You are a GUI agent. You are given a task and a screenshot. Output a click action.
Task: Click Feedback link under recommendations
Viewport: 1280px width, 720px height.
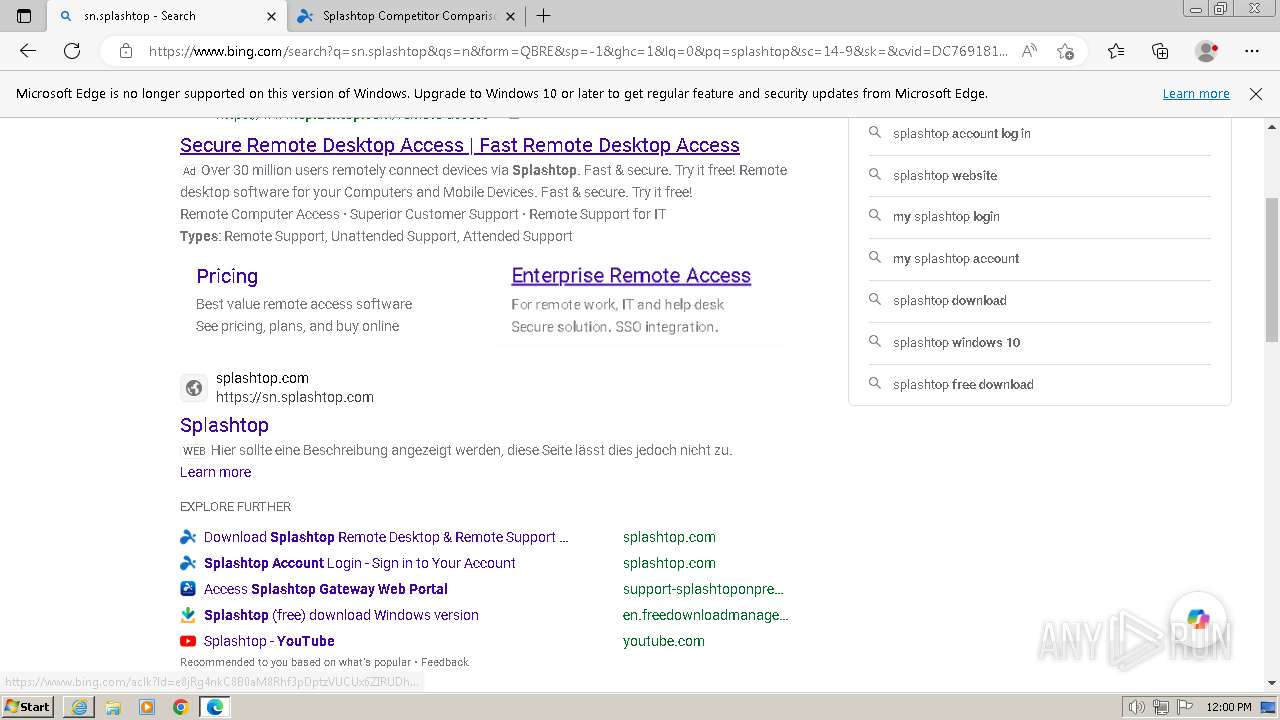[x=445, y=662]
